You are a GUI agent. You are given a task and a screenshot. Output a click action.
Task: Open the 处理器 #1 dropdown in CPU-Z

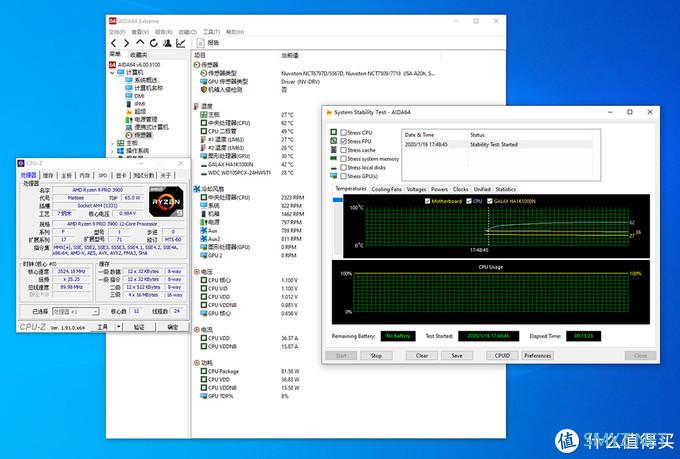(x=76, y=311)
